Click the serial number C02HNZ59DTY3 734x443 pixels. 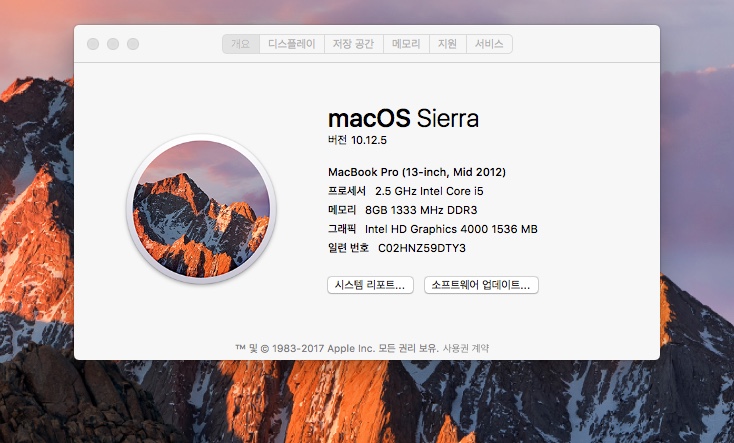[422, 248]
